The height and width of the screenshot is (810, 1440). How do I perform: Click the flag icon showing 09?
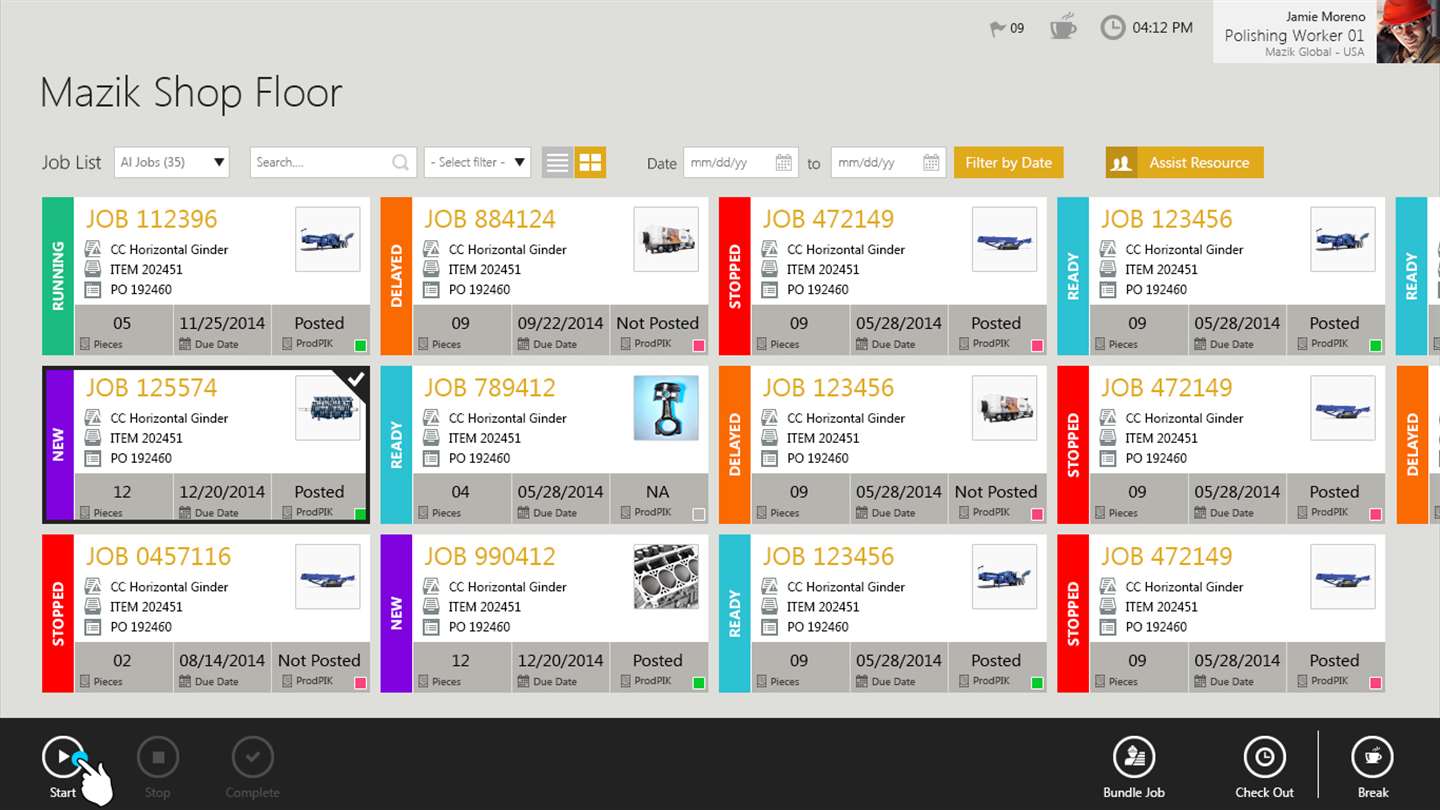(x=997, y=29)
